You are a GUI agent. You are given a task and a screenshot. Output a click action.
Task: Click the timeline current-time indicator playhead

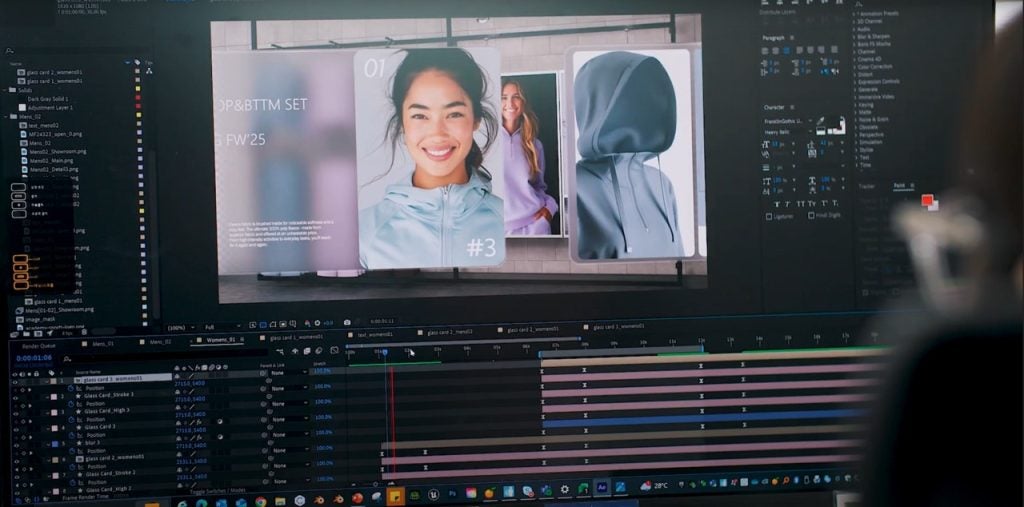click(384, 353)
